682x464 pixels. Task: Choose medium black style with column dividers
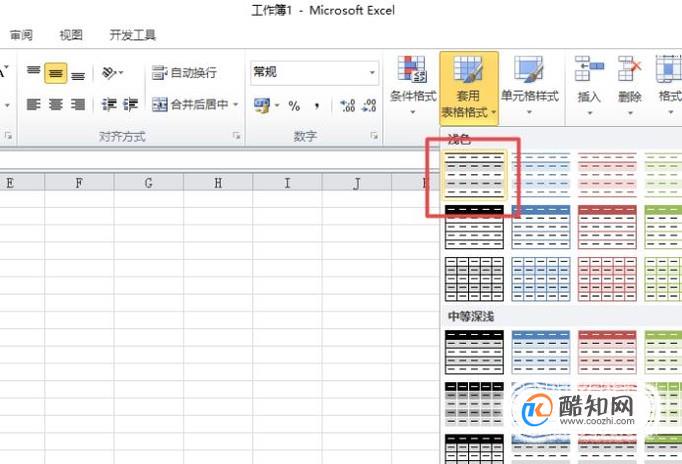pos(475,404)
